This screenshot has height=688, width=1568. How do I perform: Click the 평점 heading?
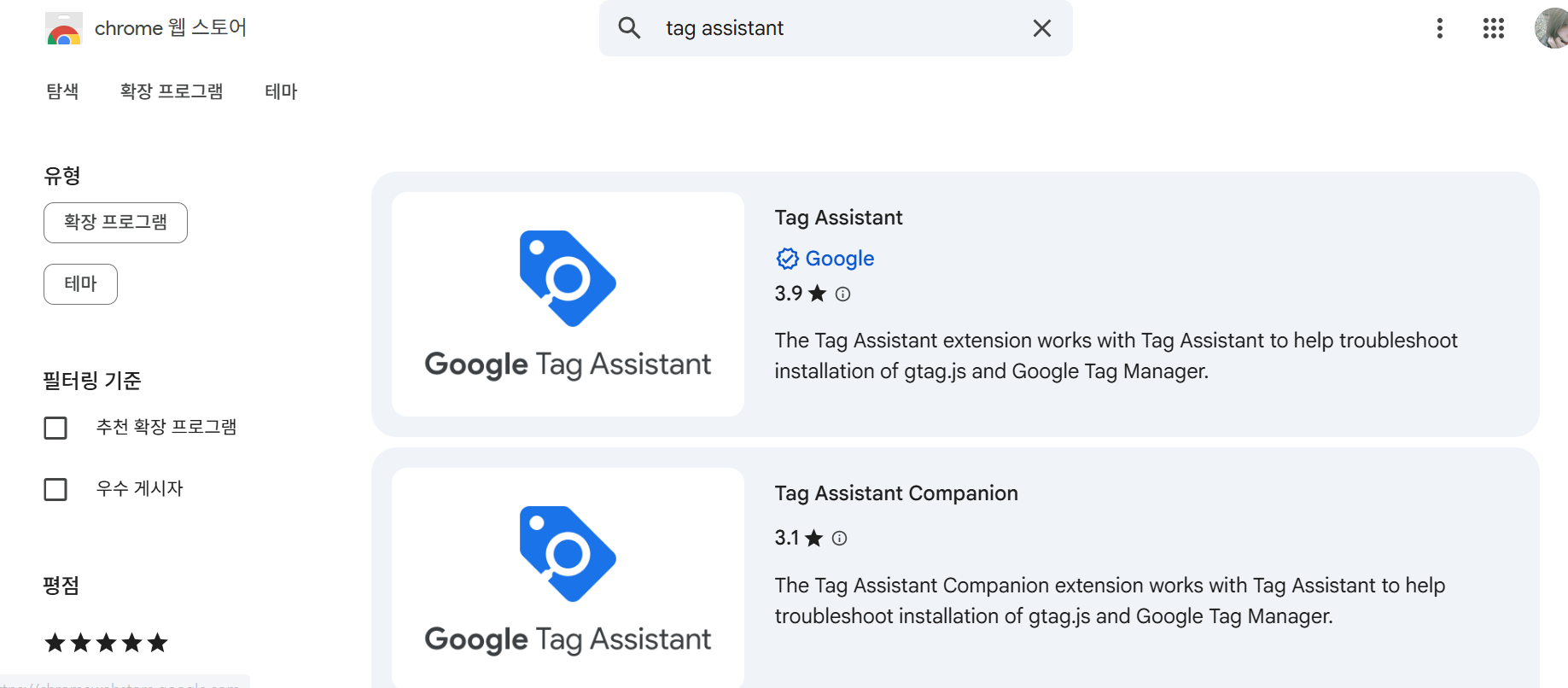(61, 586)
